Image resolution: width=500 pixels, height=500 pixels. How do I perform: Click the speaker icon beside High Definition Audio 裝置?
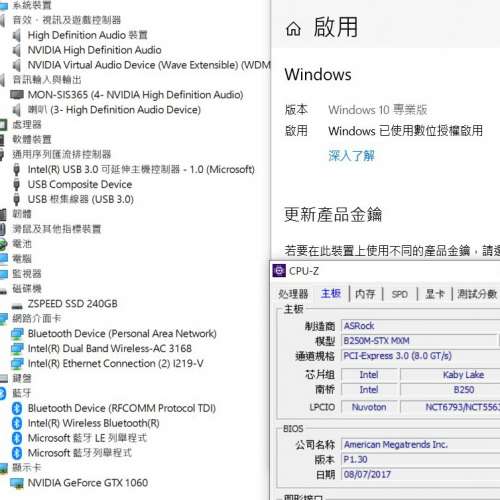point(17,35)
